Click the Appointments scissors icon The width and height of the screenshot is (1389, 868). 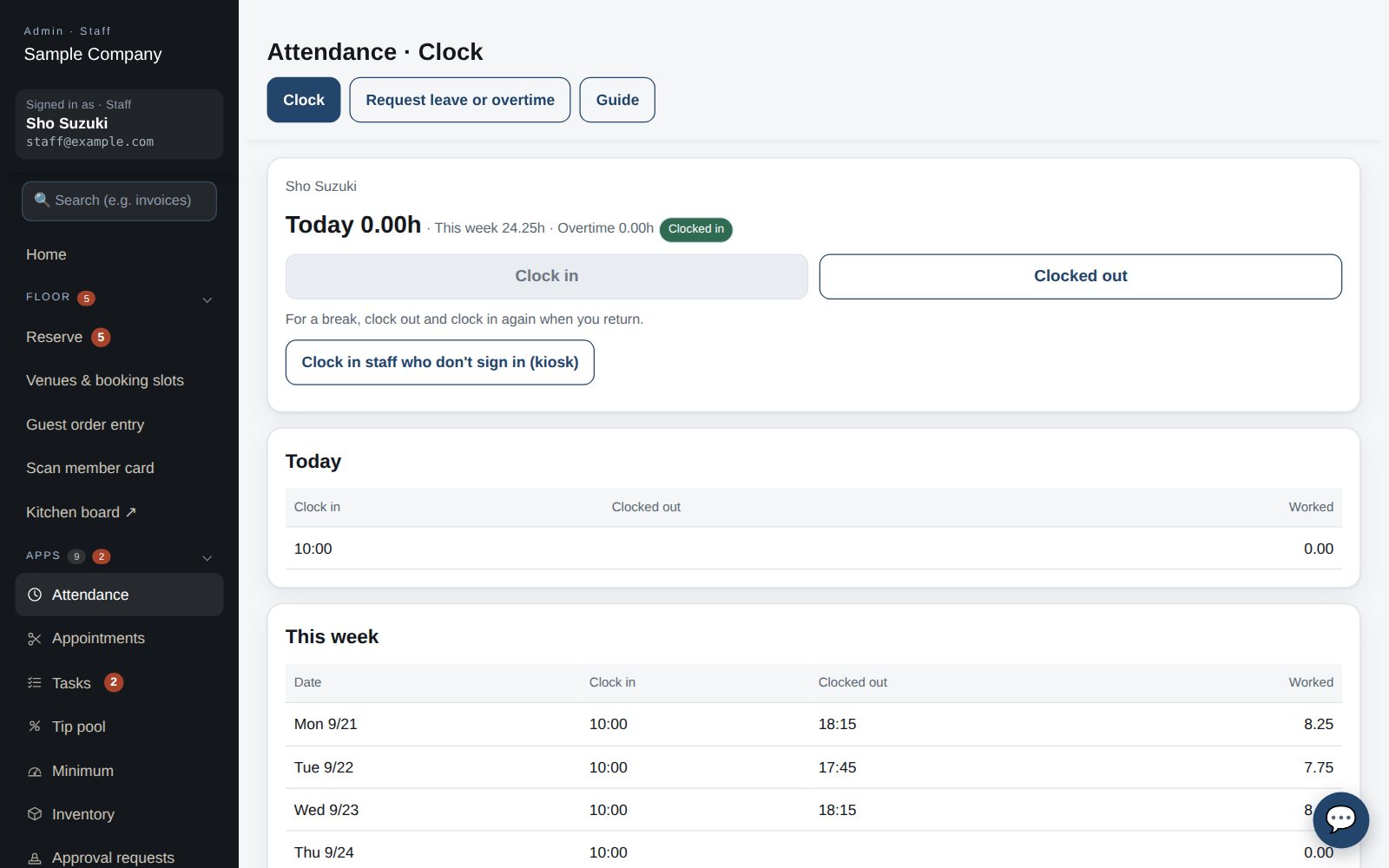[x=35, y=639]
